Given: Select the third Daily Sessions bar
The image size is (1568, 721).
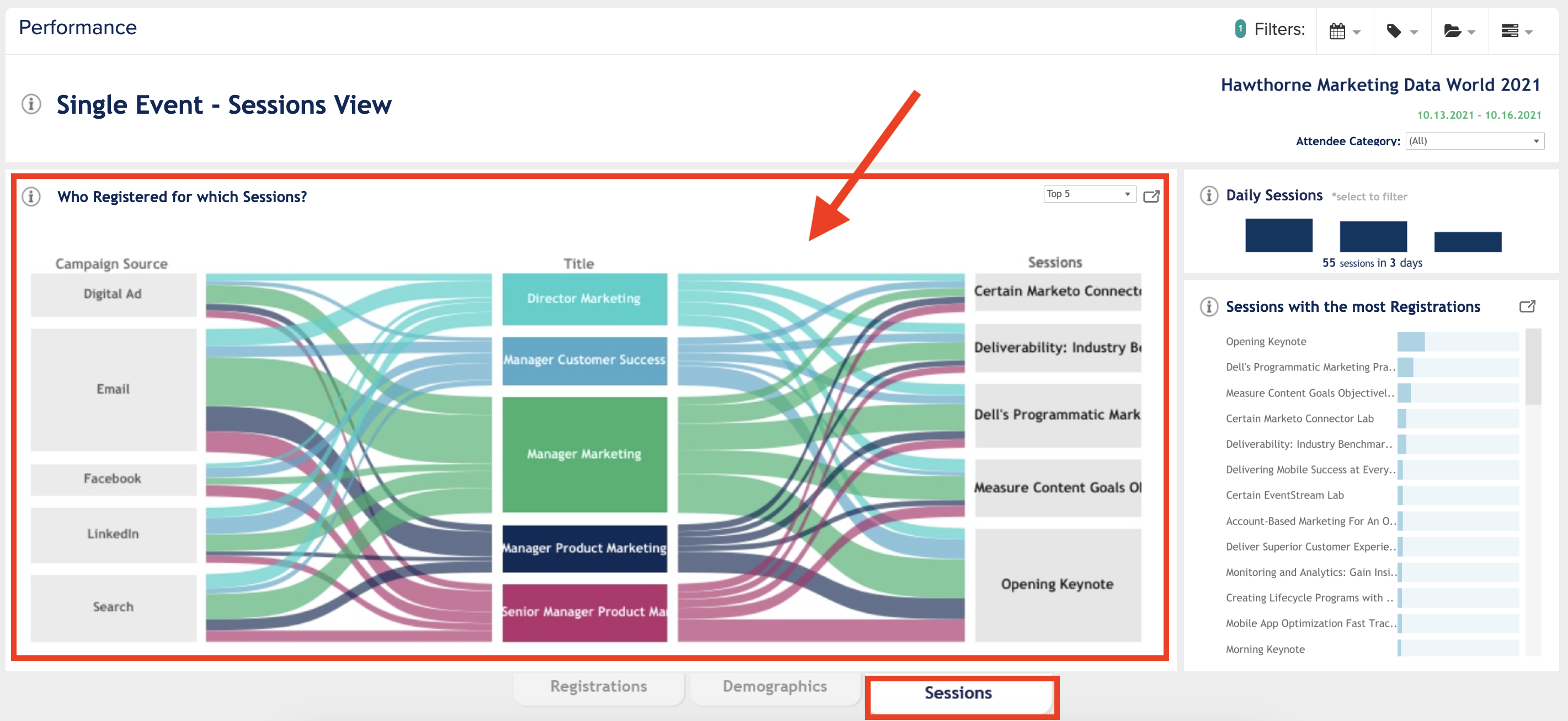Looking at the screenshot, I should pyautogui.click(x=1468, y=242).
